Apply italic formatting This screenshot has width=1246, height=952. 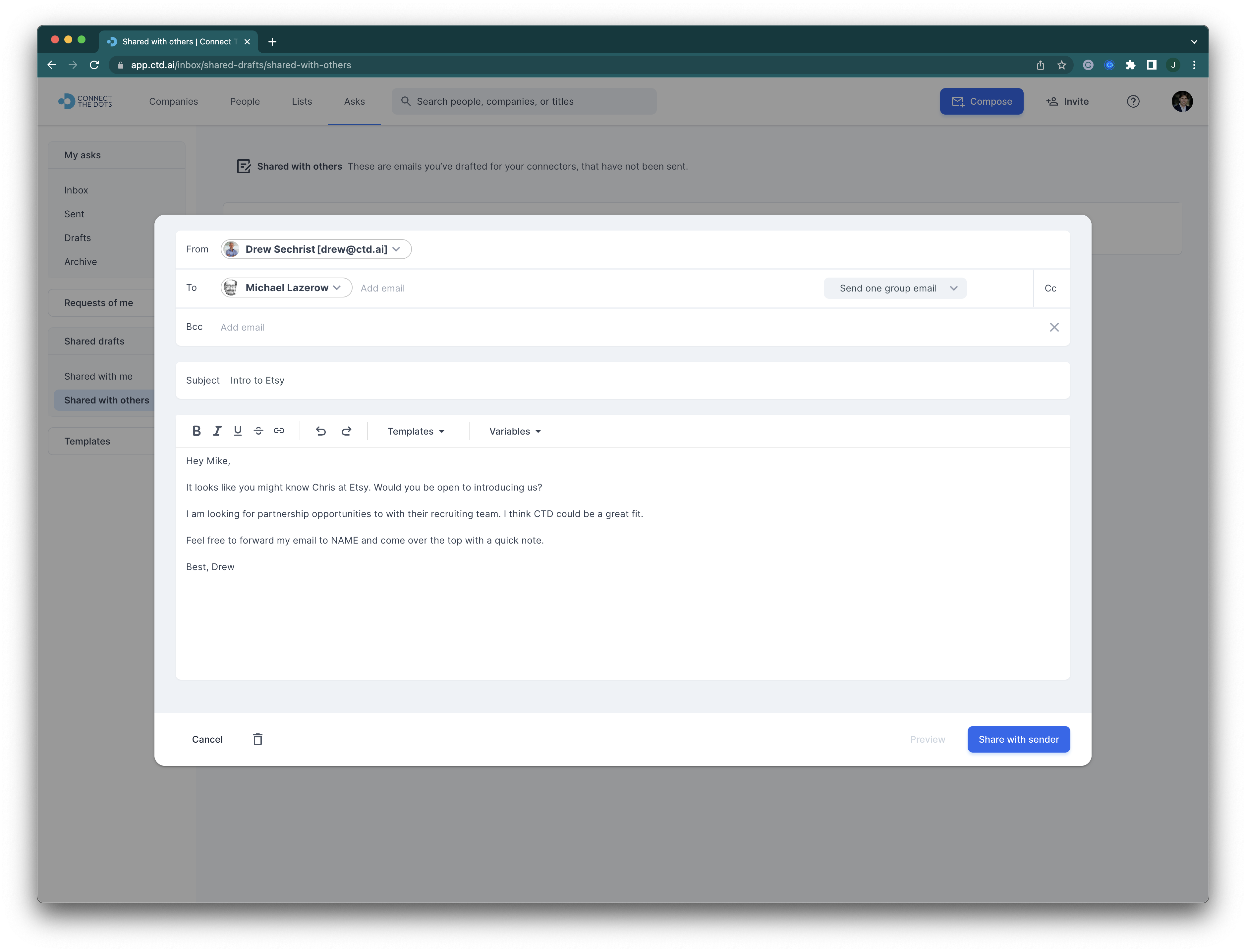click(217, 431)
